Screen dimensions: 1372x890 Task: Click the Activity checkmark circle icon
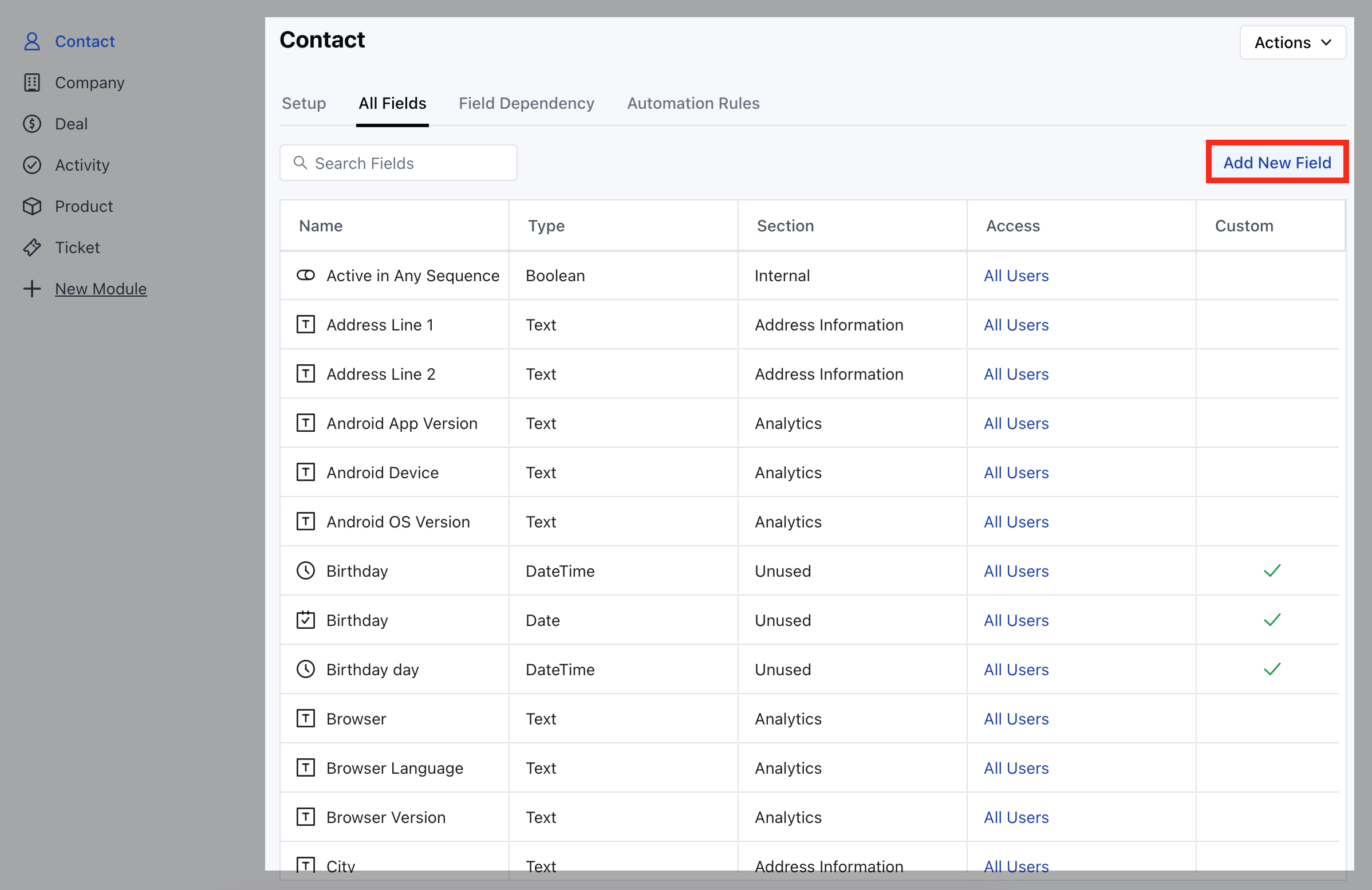[31, 165]
